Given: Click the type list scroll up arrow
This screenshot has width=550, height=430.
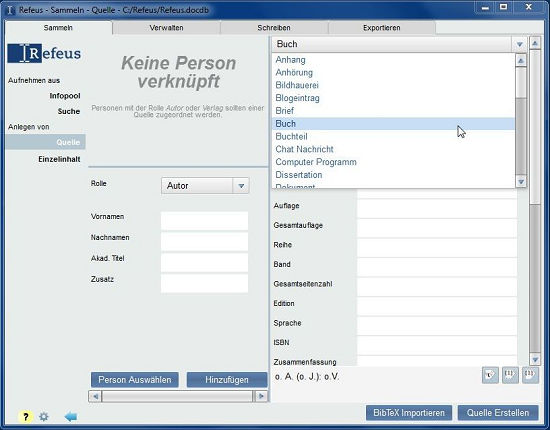Looking at the screenshot, I should point(521,60).
